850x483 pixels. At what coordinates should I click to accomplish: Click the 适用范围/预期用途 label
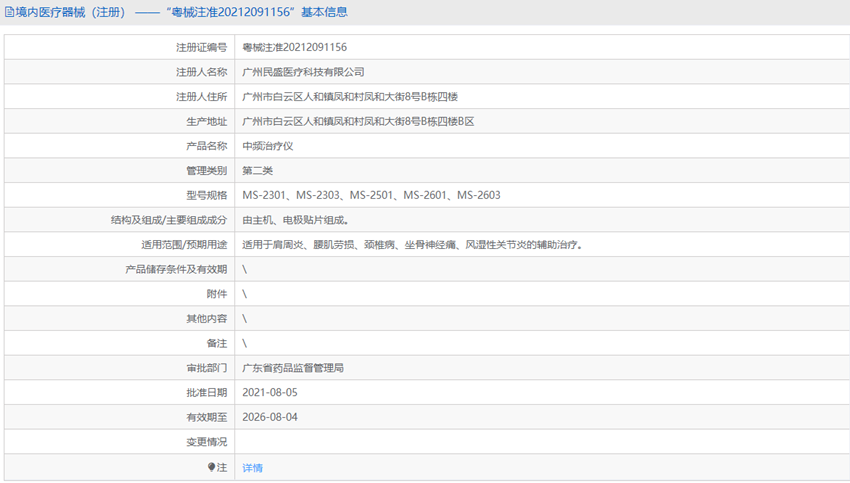tap(184, 244)
